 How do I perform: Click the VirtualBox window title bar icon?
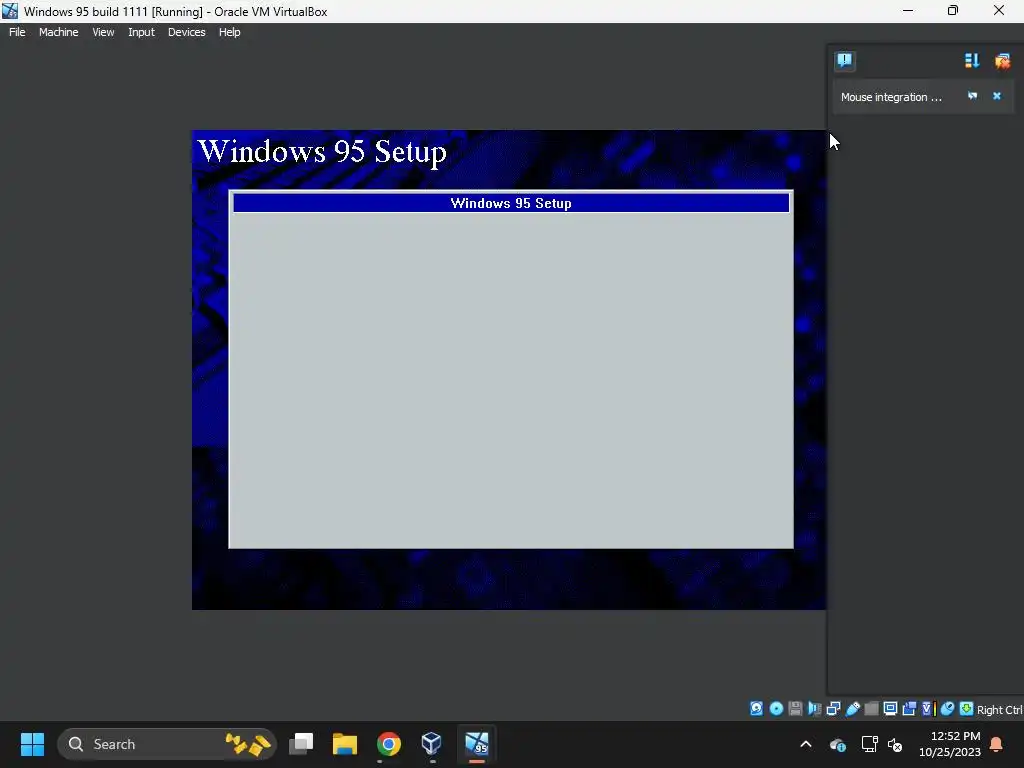pos(10,11)
